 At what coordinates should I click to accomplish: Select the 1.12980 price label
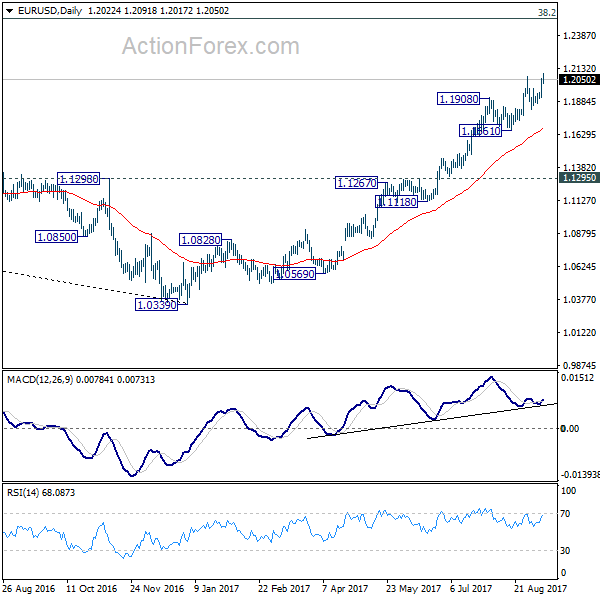coord(78,179)
